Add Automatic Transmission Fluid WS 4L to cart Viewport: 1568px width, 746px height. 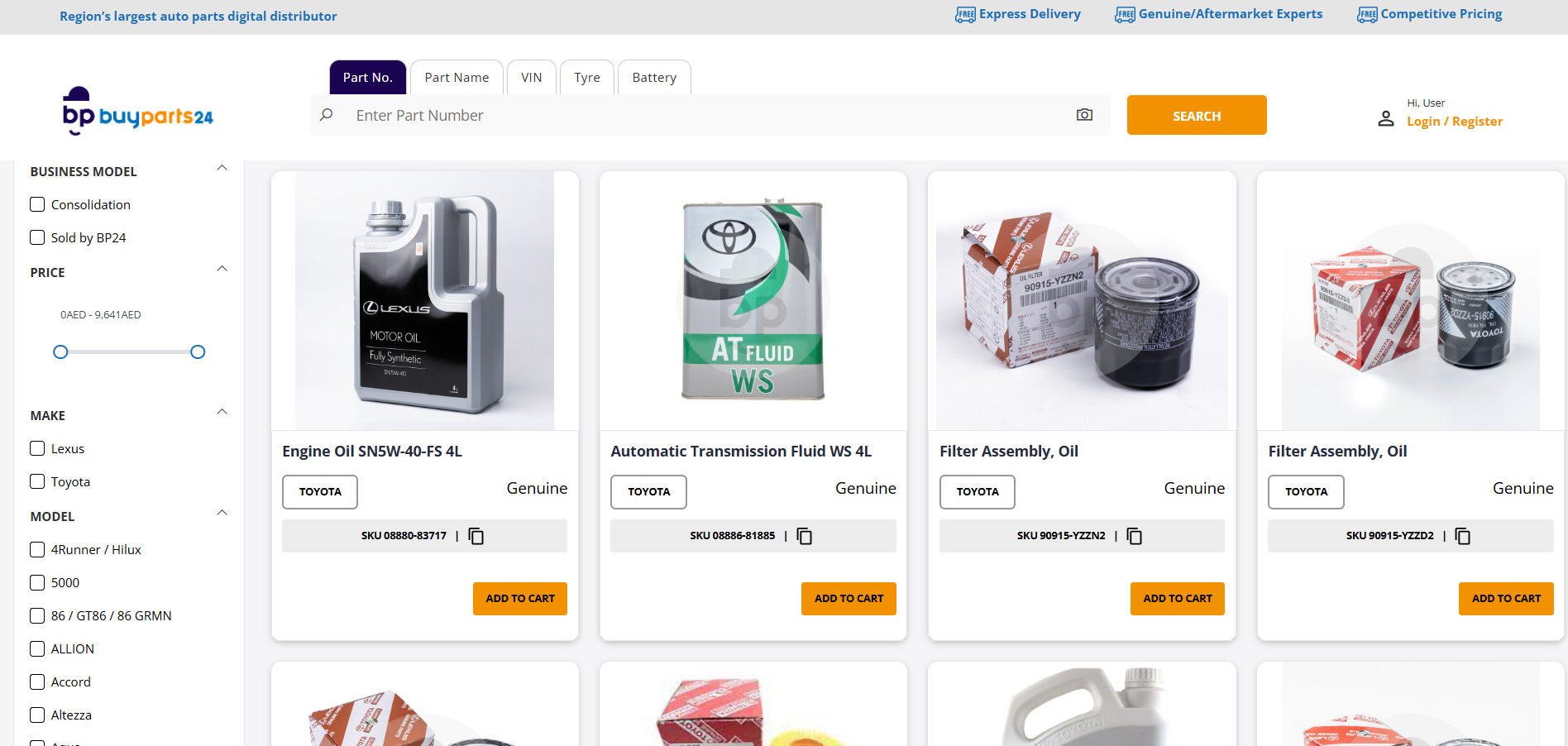pos(849,599)
